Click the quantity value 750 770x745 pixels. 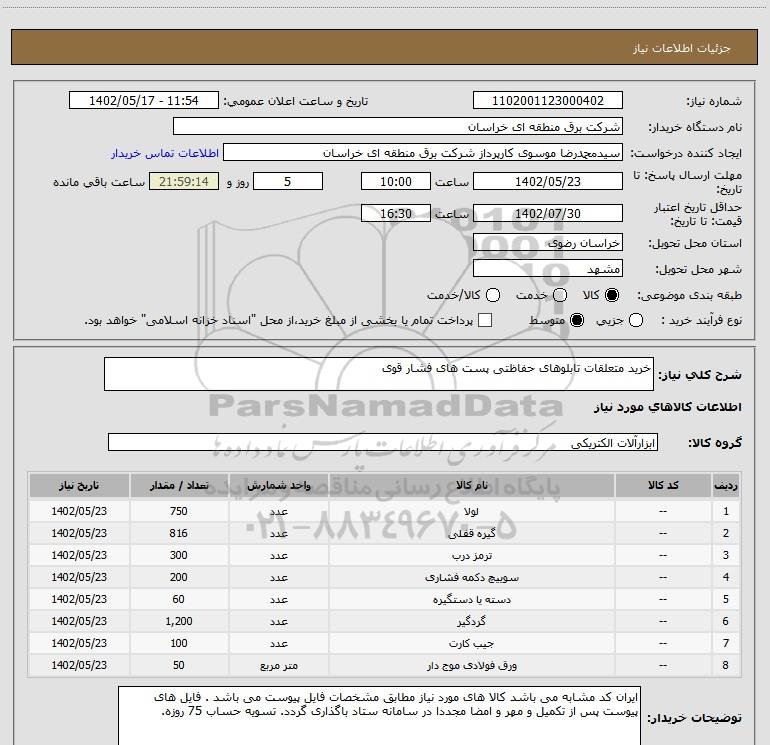click(179, 511)
